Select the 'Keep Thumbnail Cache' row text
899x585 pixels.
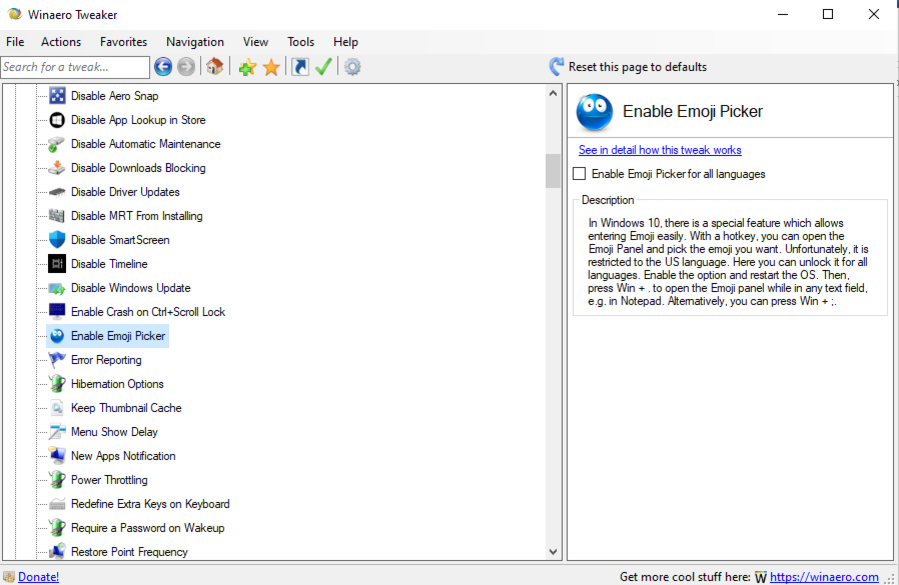(x=126, y=408)
